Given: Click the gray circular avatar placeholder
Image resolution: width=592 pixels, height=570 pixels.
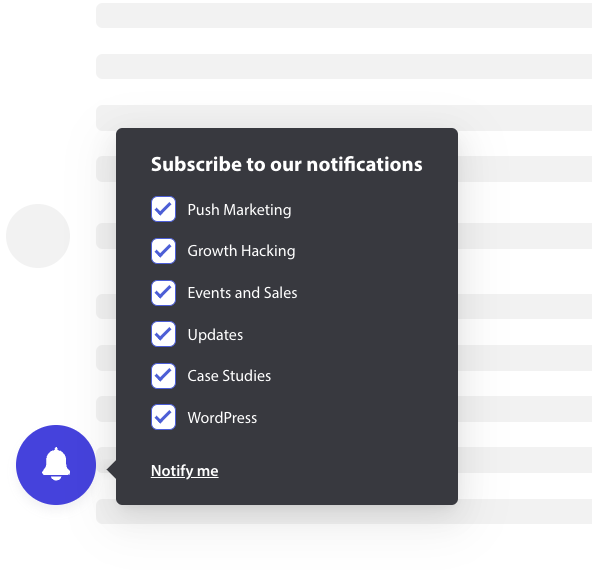Looking at the screenshot, I should point(38,236).
